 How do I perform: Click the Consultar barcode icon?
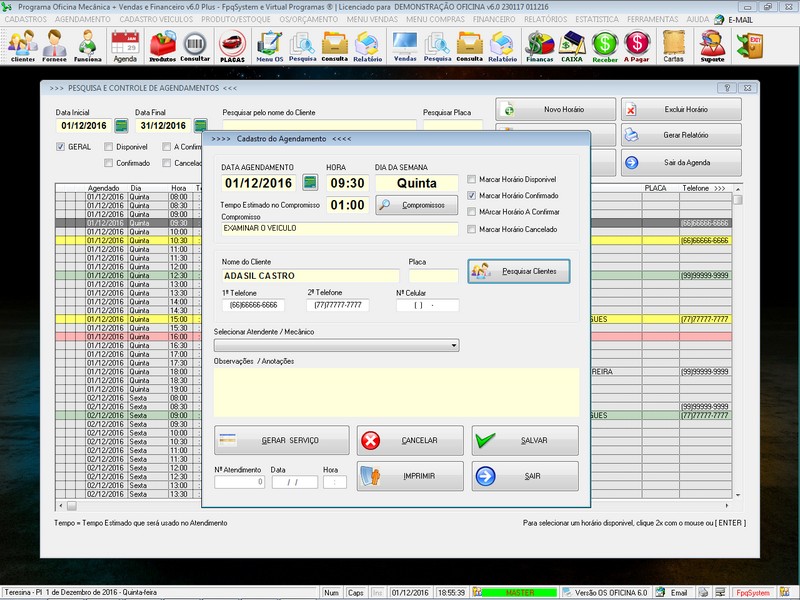(x=195, y=46)
